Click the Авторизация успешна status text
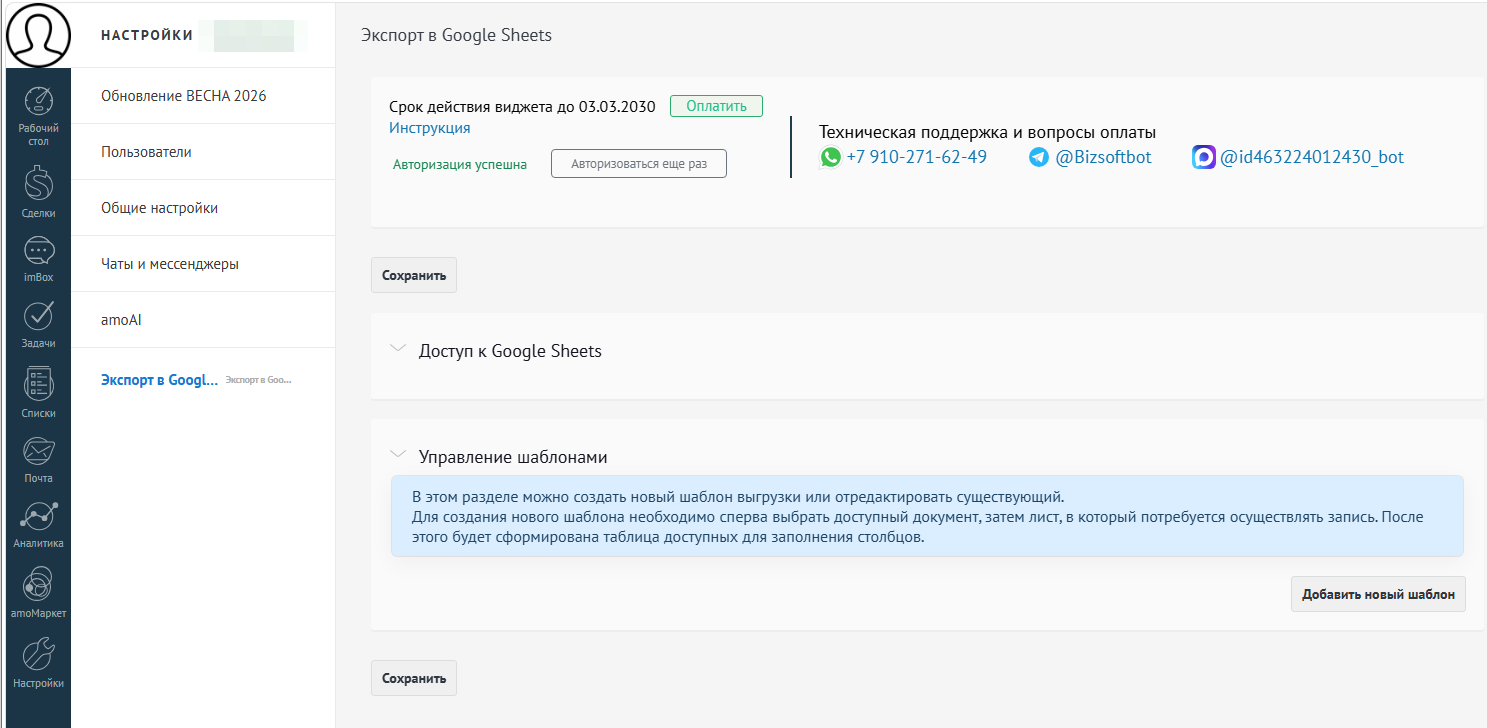The height and width of the screenshot is (728, 1487). (x=460, y=165)
